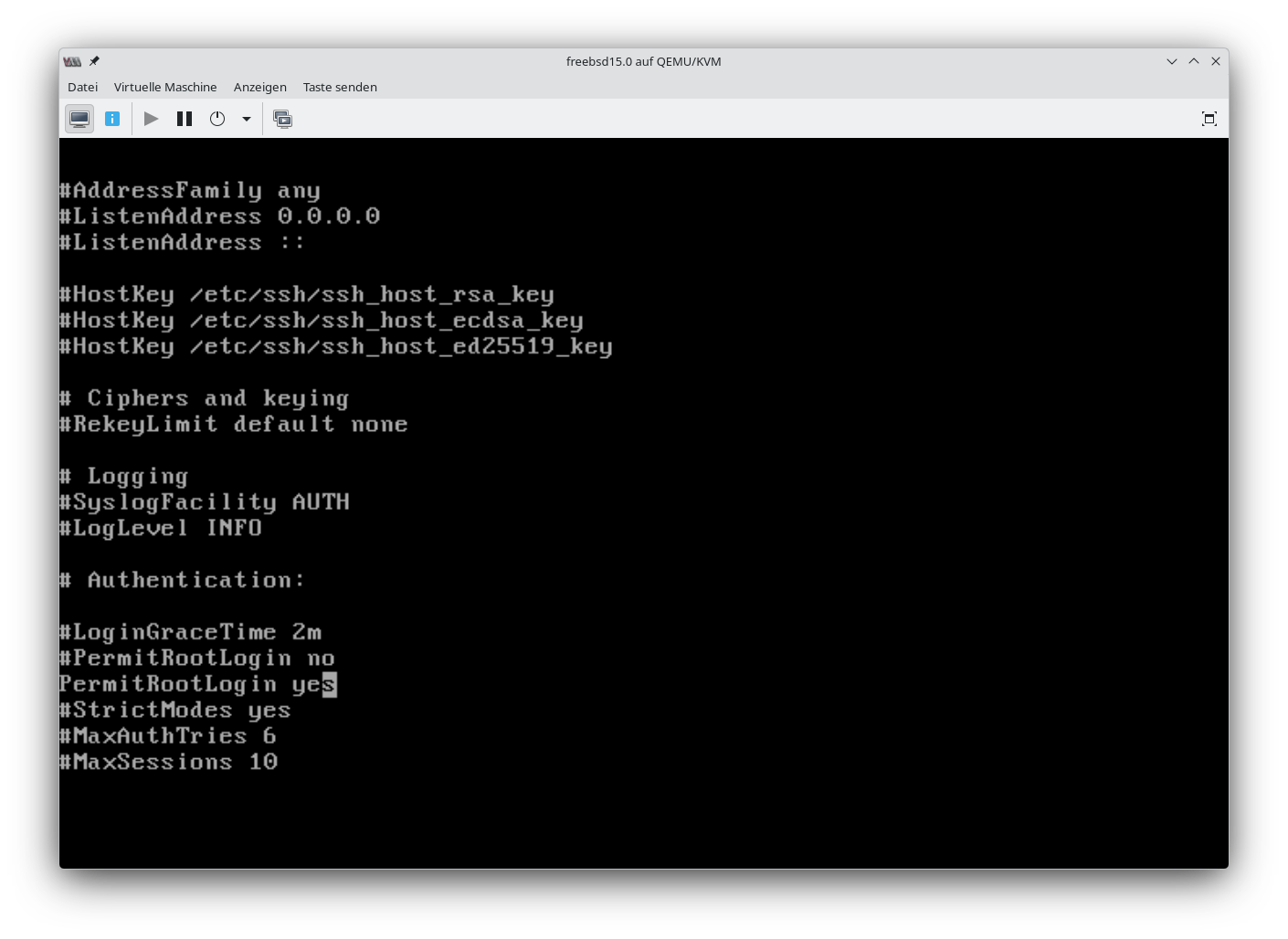Screen dimensions: 1288x939
Task: Pin window using title bar pin icon
Action: 94,61
